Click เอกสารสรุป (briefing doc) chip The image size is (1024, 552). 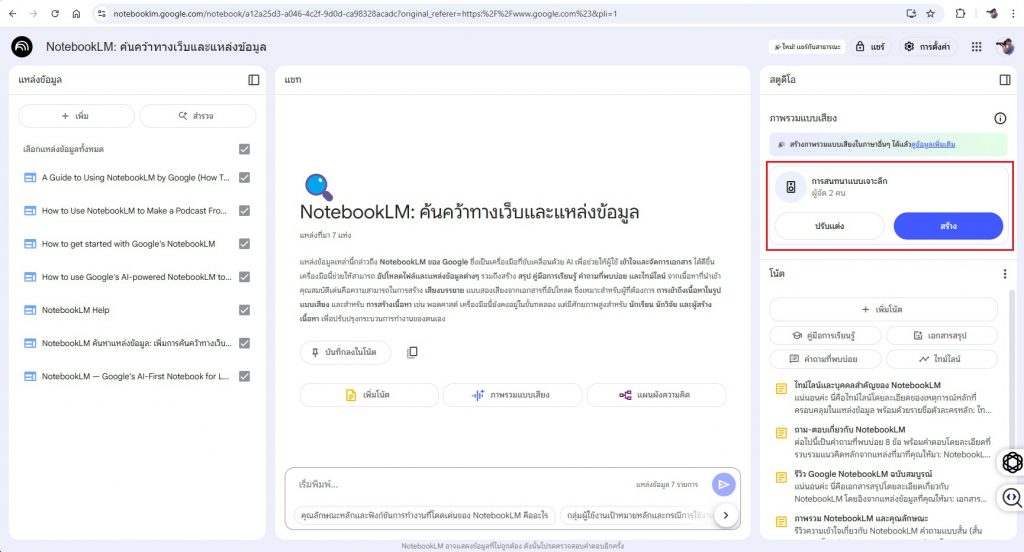(x=941, y=335)
